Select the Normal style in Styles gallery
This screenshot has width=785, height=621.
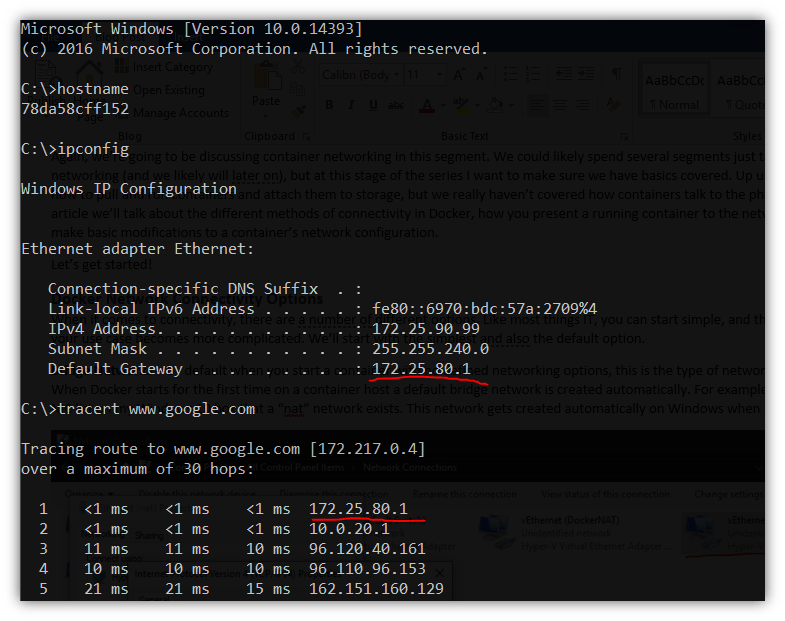click(x=674, y=90)
